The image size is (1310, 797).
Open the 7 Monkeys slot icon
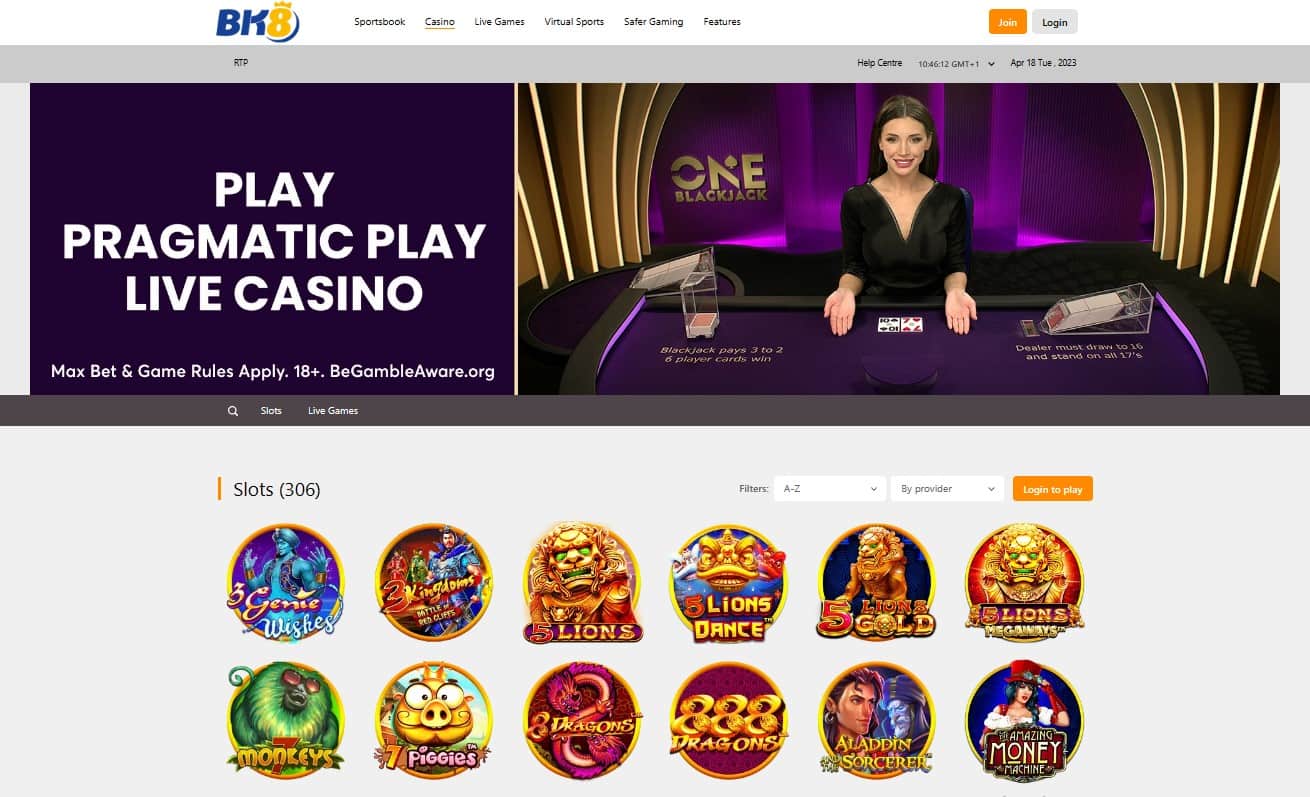pyautogui.click(x=286, y=720)
